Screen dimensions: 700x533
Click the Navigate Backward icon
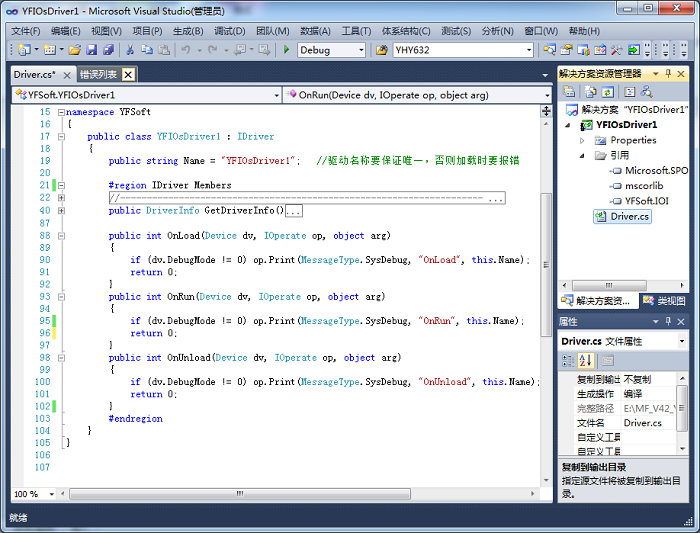click(240, 50)
